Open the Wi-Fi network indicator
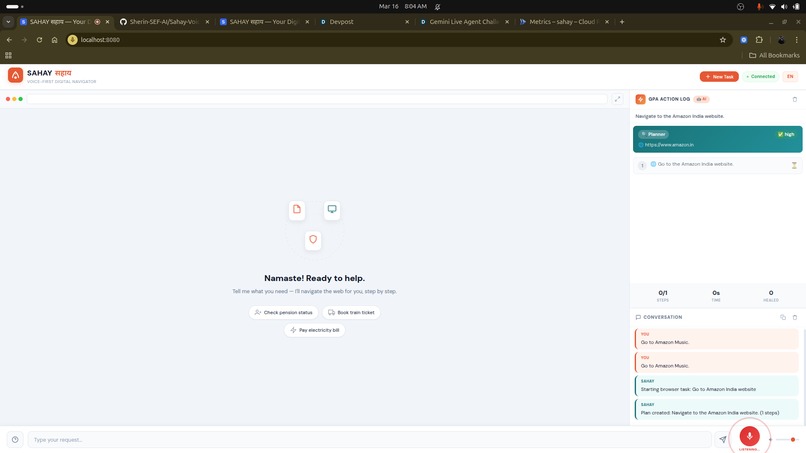806x453 pixels. click(772, 7)
